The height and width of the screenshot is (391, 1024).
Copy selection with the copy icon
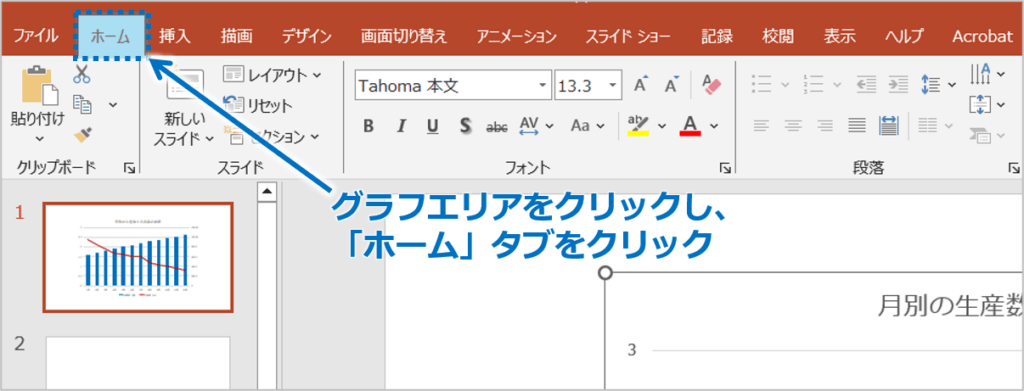82,104
